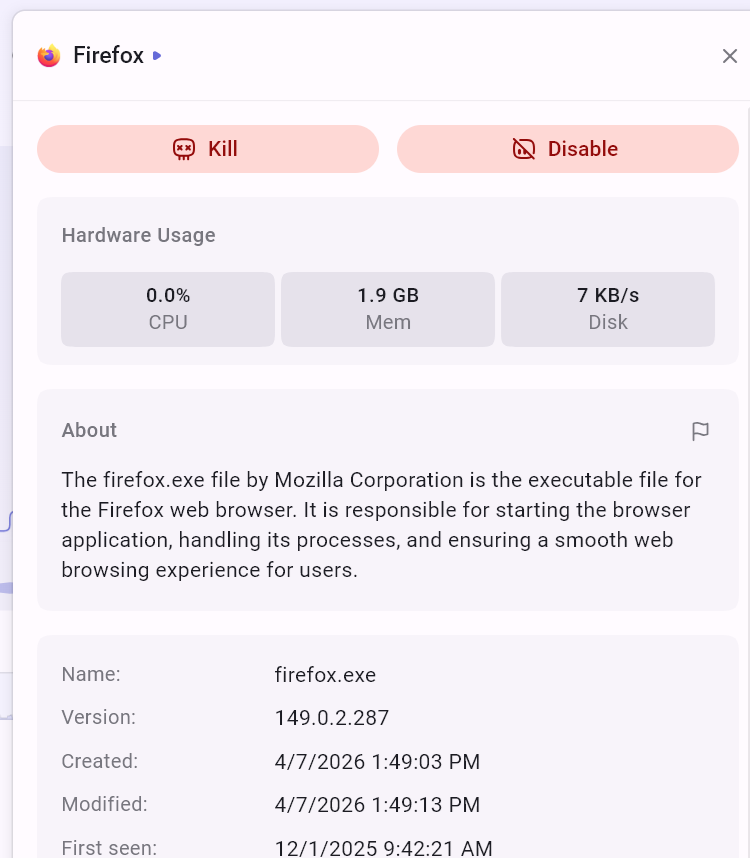The image size is (750, 858).
Task: Click the About section heading
Action: coord(89,430)
